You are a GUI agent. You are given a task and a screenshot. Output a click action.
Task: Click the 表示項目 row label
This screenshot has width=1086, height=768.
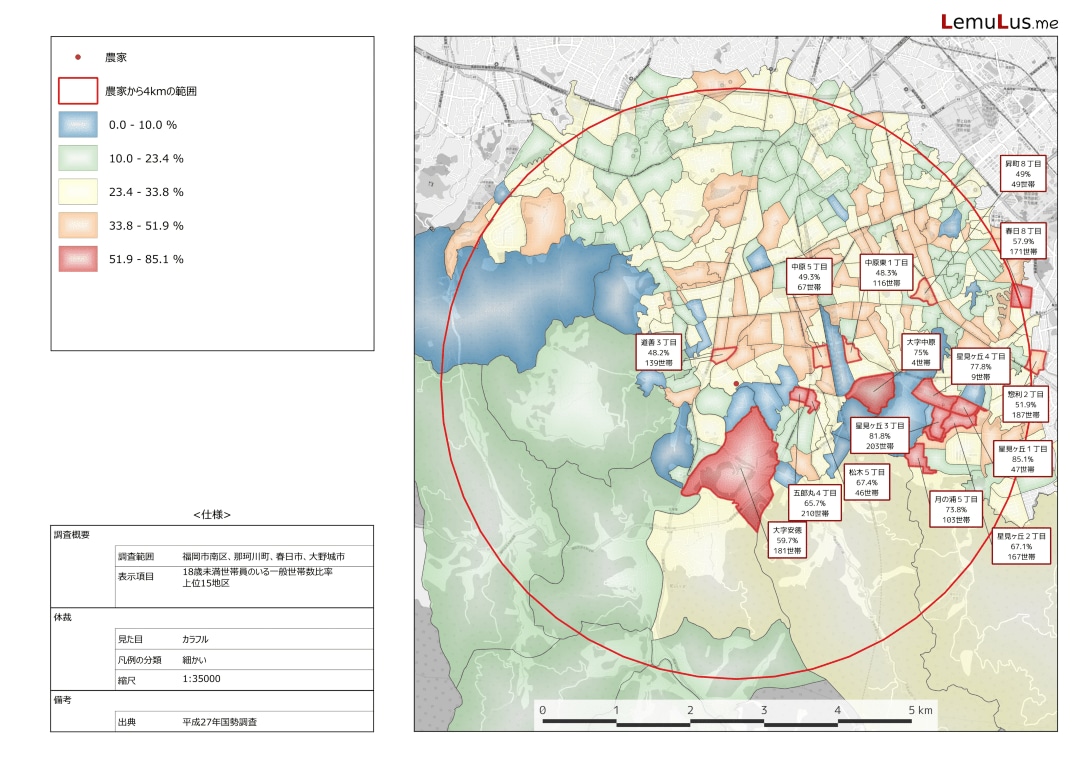pos(136,576)
